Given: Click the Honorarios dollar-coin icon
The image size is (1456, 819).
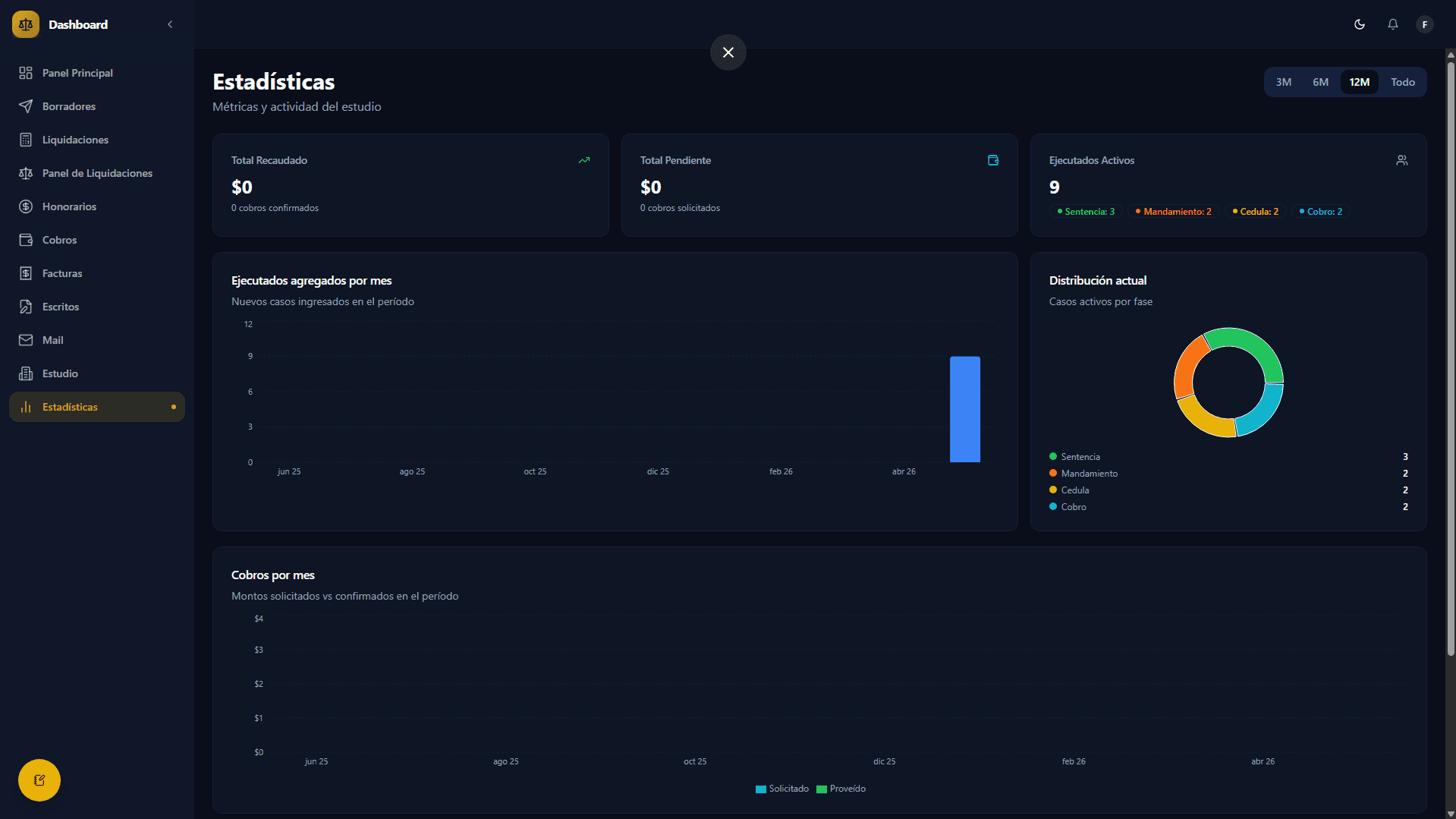Looking at the screenshot, I should click(26, 206).
